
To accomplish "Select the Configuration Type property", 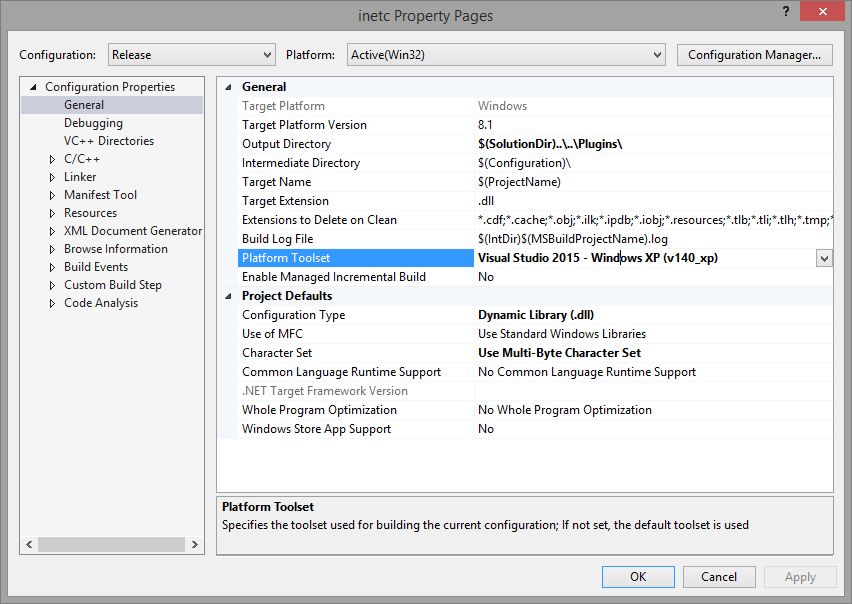I will click(x=293, y=315).
